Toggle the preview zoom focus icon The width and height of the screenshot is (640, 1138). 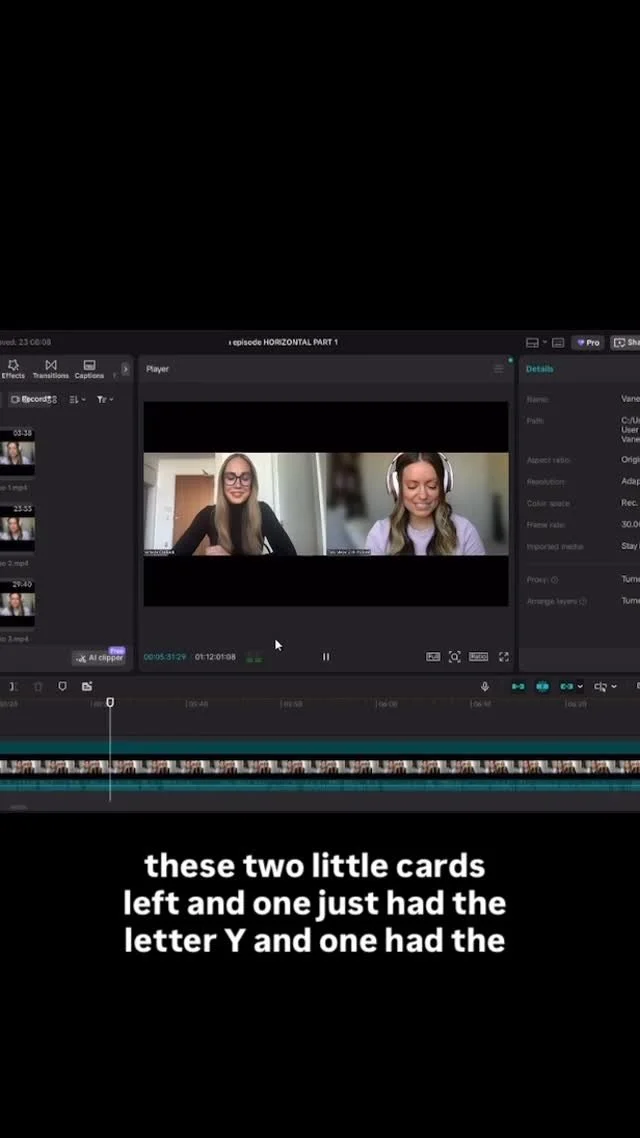454,657
